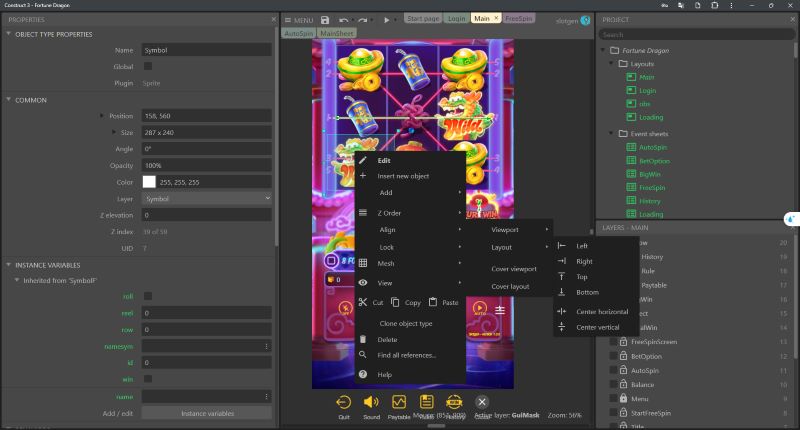800x430 pixels.
Task: Click the white Color swatch
Action: (149, 182)
